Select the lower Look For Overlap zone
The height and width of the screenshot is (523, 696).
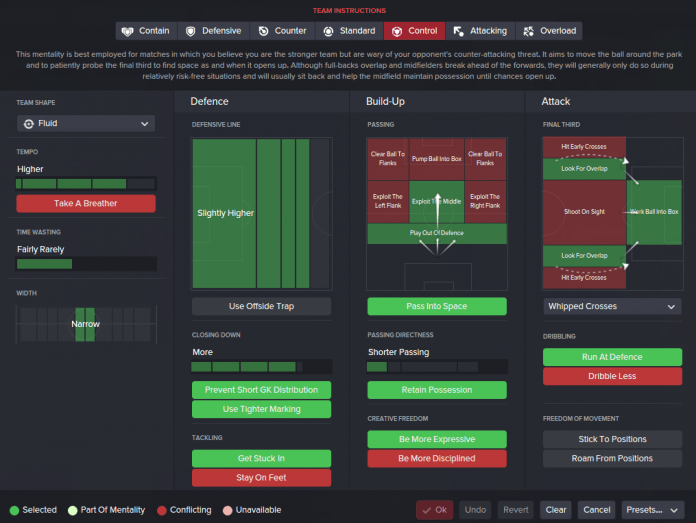(584, 256)
